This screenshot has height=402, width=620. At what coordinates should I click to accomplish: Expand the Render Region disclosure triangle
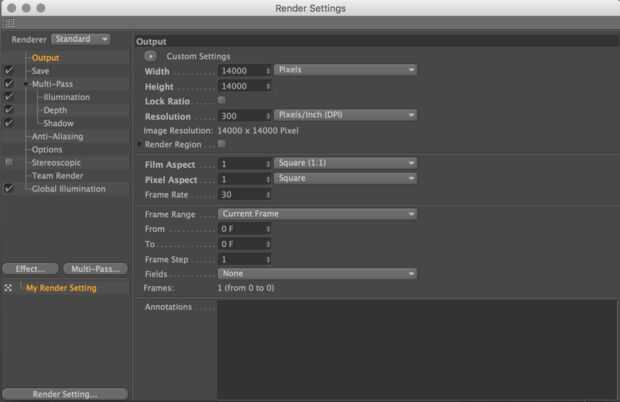point(139,144)
